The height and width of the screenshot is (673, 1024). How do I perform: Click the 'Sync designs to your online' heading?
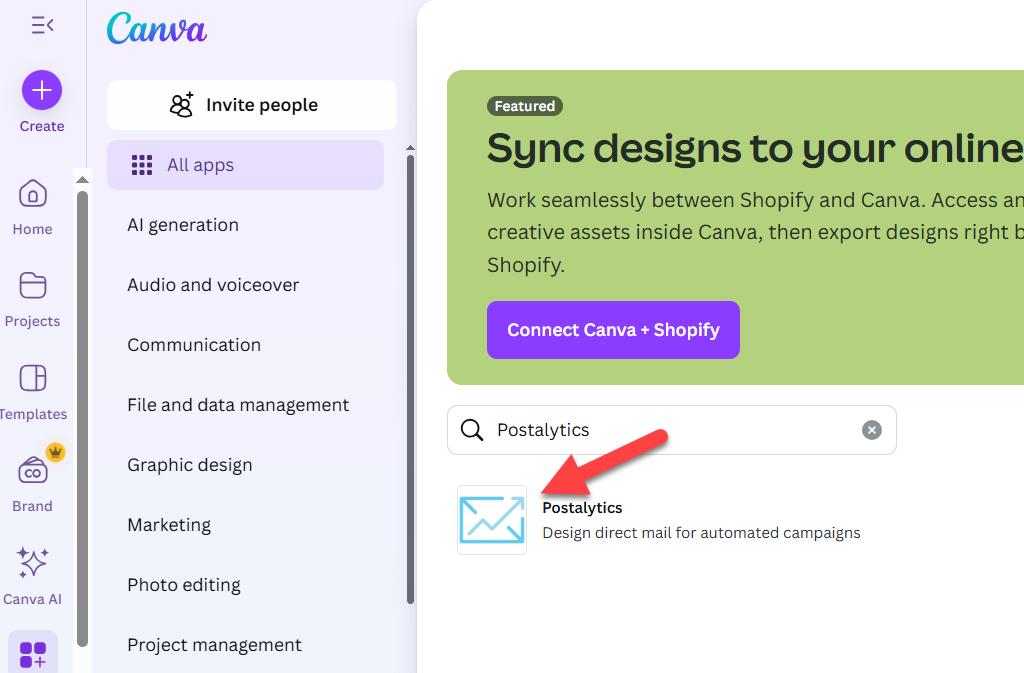(x=755, y=148)
